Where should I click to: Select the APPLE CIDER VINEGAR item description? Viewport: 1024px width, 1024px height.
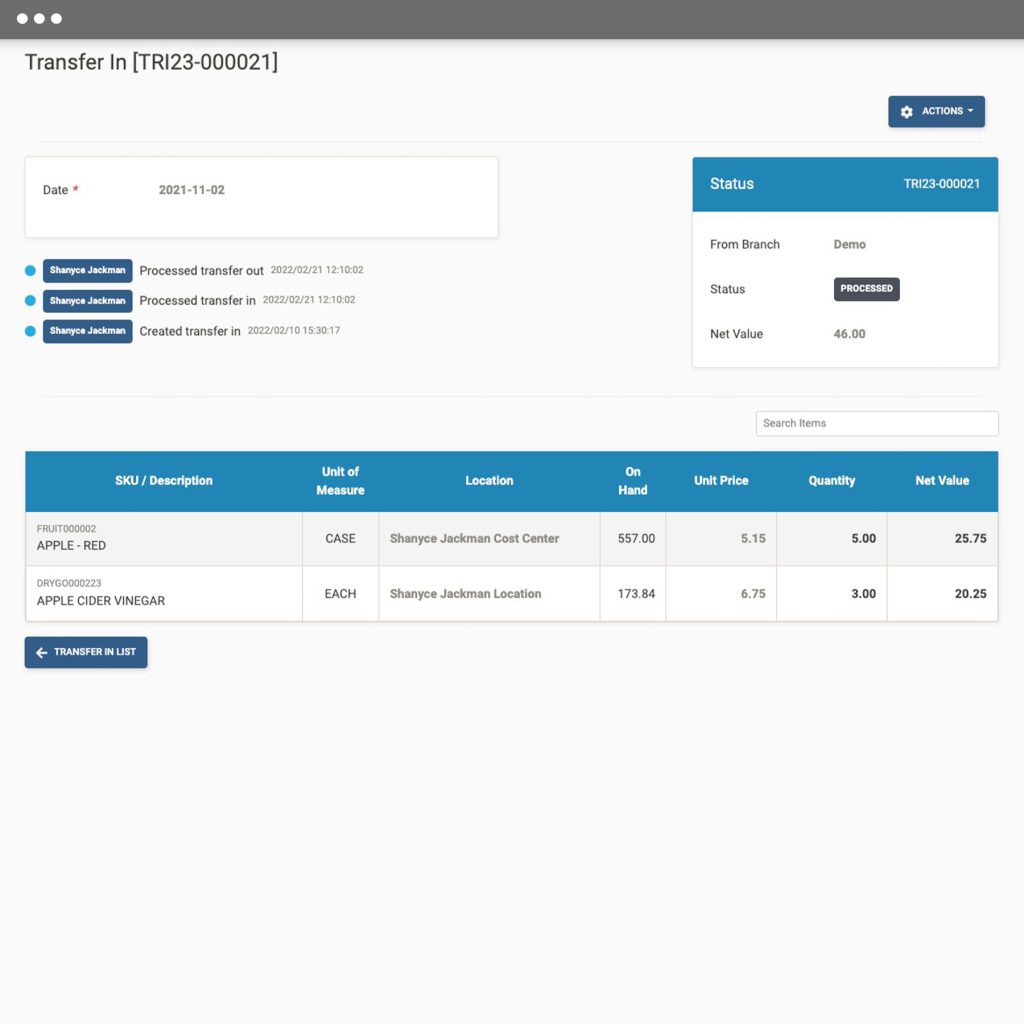[x=101, y=601]
